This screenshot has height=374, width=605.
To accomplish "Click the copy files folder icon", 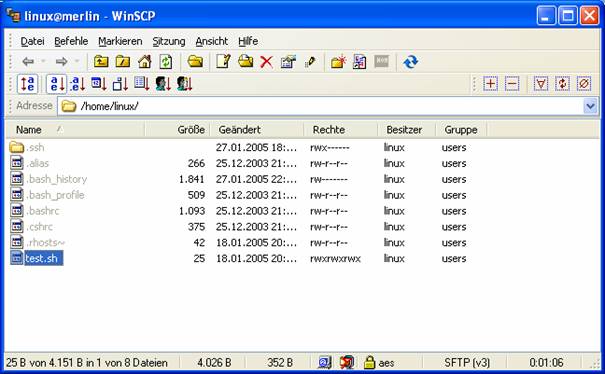I will pyautogui.click(x=245, y=62).
